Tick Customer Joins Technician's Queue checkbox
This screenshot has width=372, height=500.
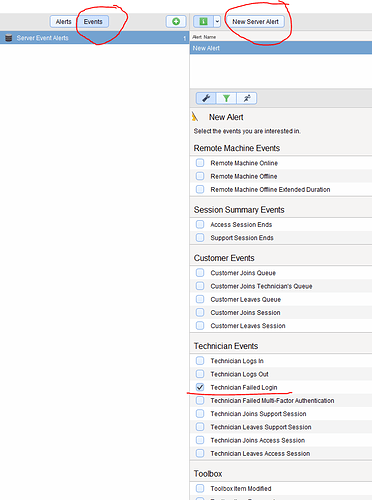[x=200, y=286]
